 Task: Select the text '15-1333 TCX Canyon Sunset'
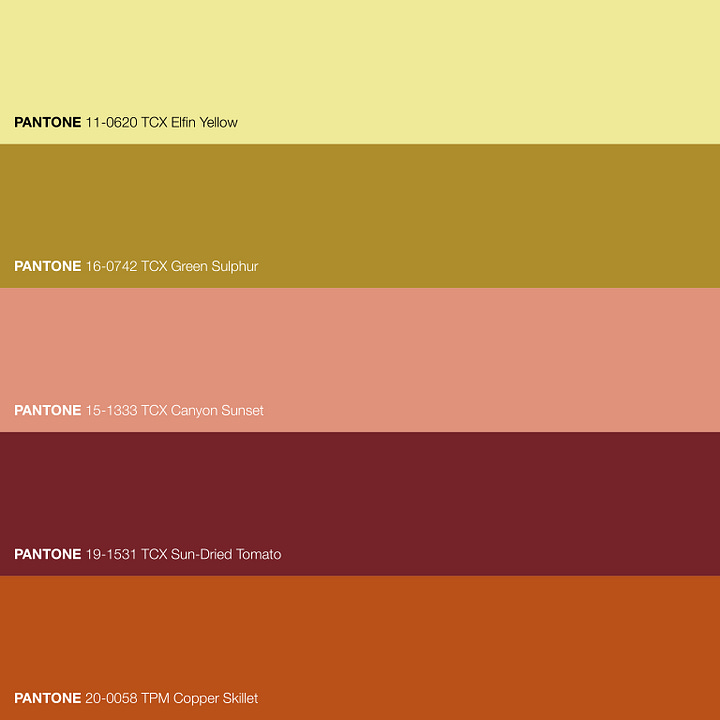point(174,411)
